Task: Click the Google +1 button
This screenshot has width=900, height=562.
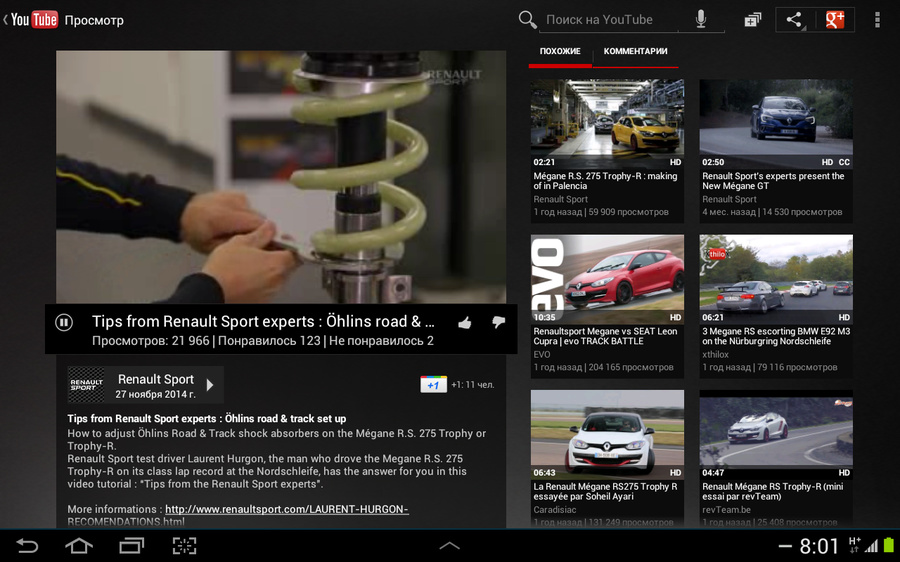Action: point(433,385)
